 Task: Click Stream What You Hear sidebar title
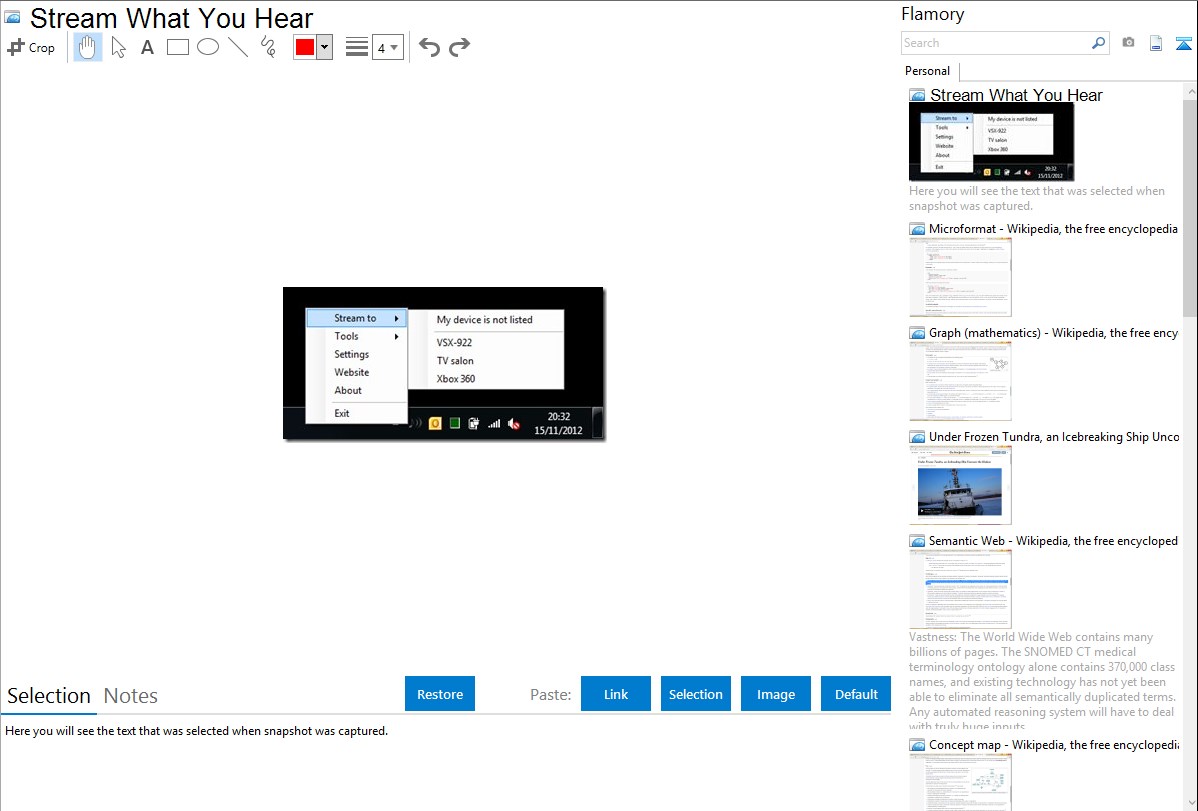(x=1016, y=95)
